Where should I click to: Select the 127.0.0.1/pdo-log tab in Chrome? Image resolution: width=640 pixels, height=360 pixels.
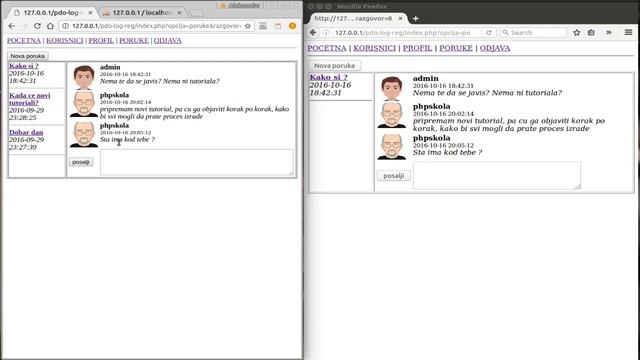51,13
